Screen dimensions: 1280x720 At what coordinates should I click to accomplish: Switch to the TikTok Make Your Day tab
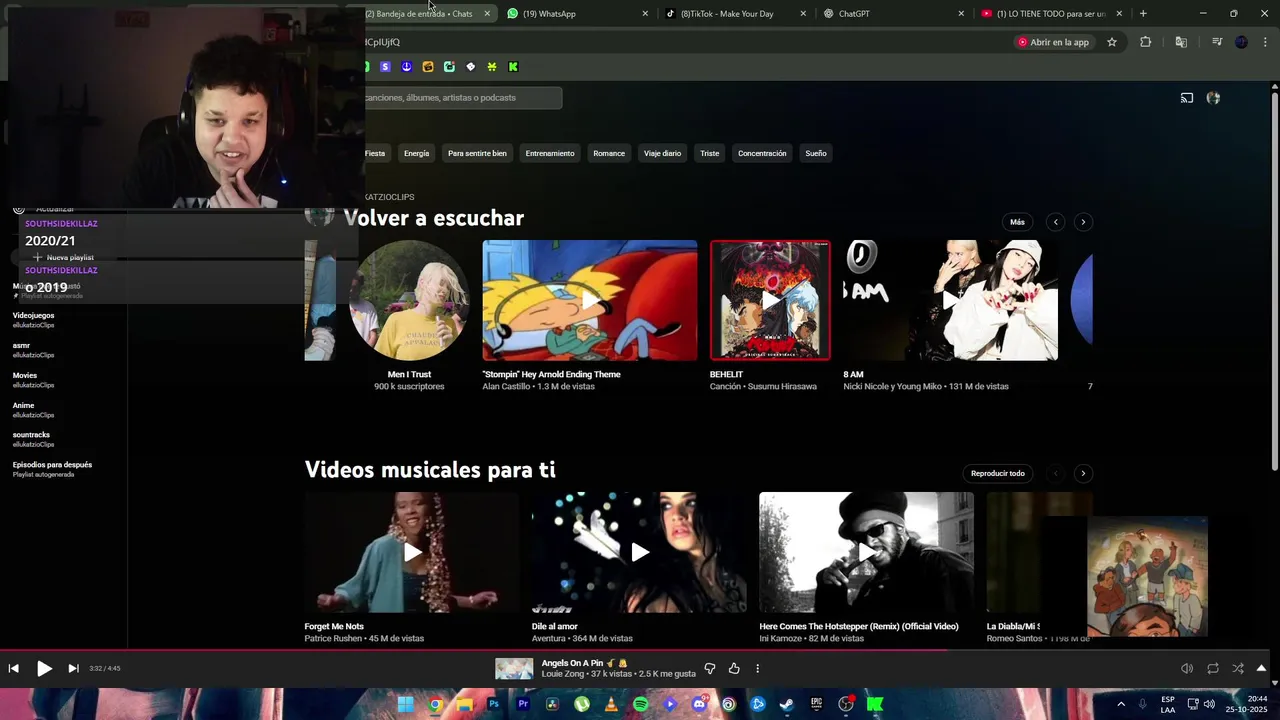click(735, 14)
